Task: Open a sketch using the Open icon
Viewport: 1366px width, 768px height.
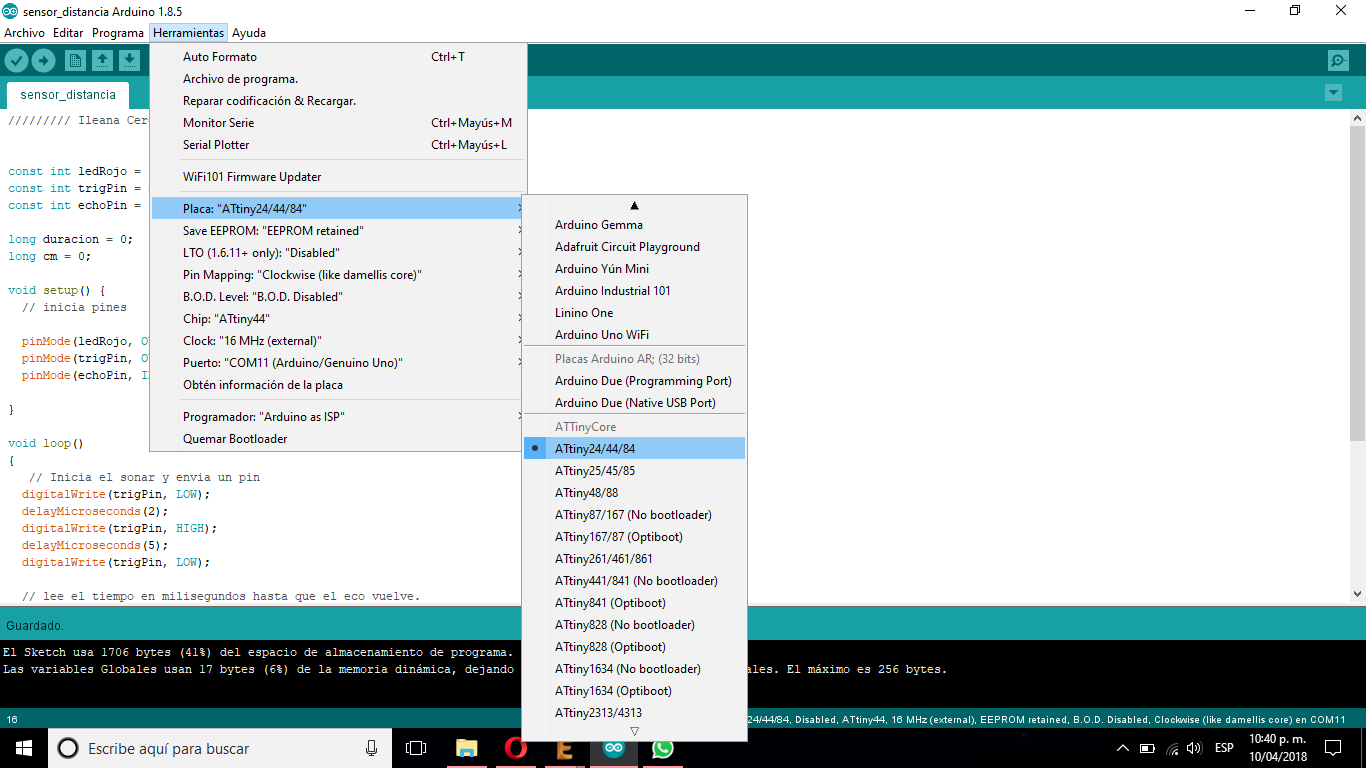Action: tap(102, 61)
